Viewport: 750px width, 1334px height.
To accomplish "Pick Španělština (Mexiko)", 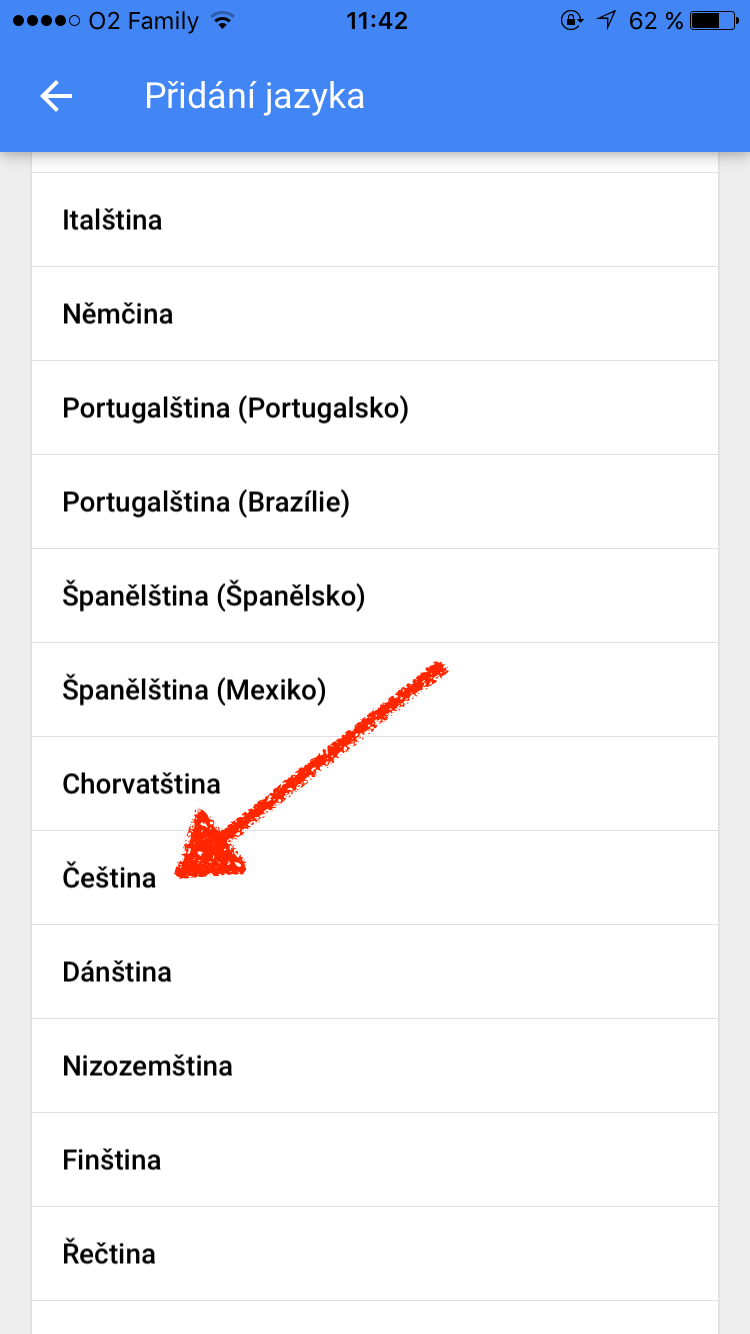I will click(194, 690).
